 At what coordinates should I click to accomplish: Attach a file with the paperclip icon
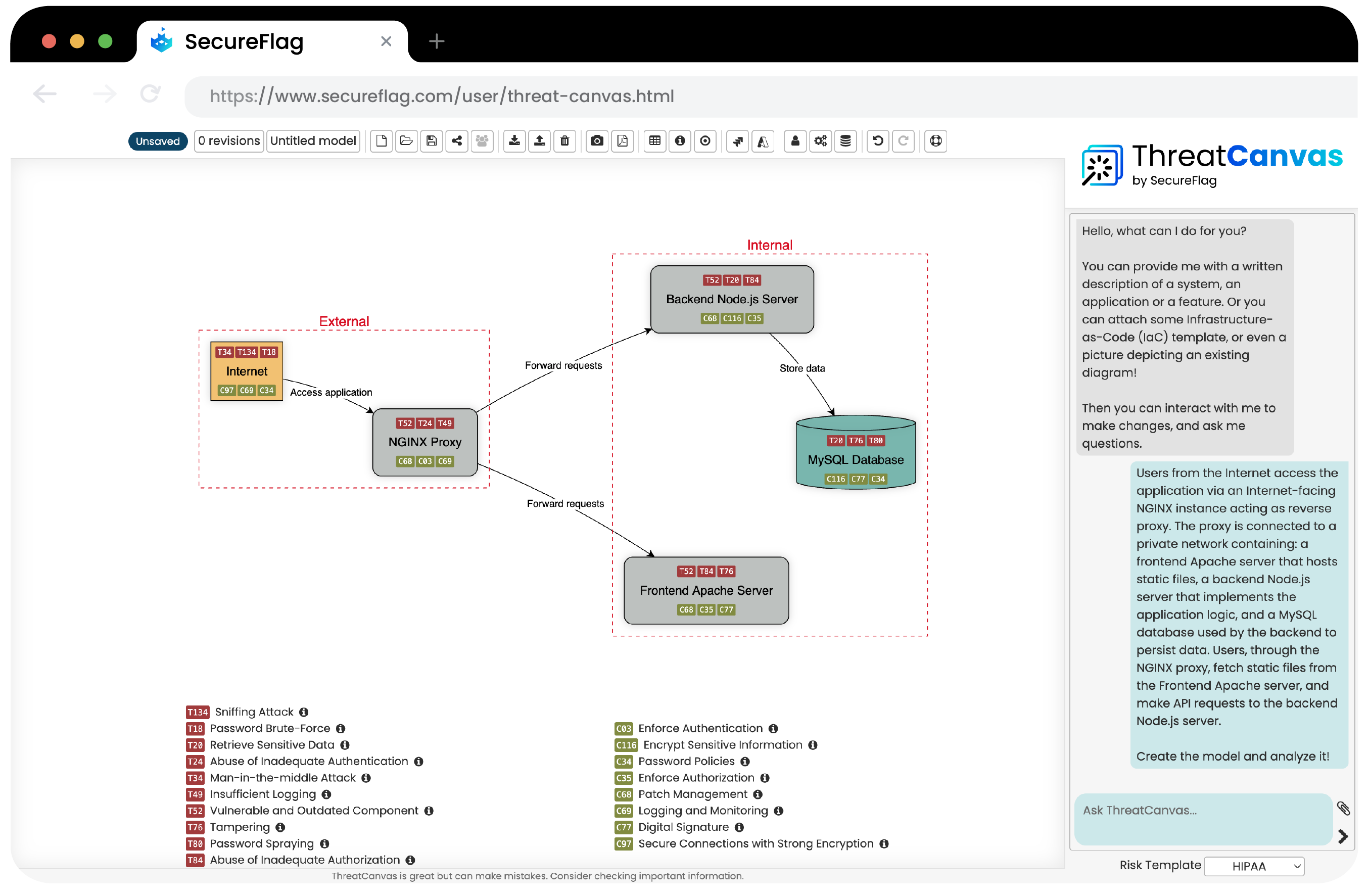(x=1343, y=809)
